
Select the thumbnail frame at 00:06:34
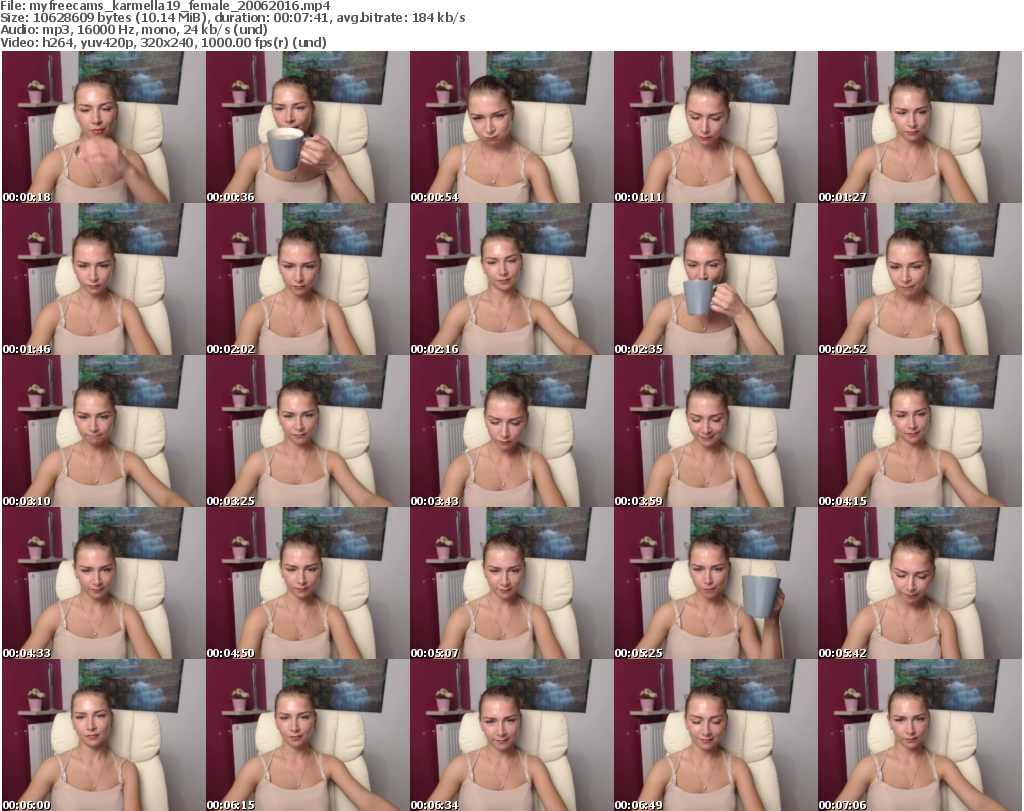[x=511, y=735]
